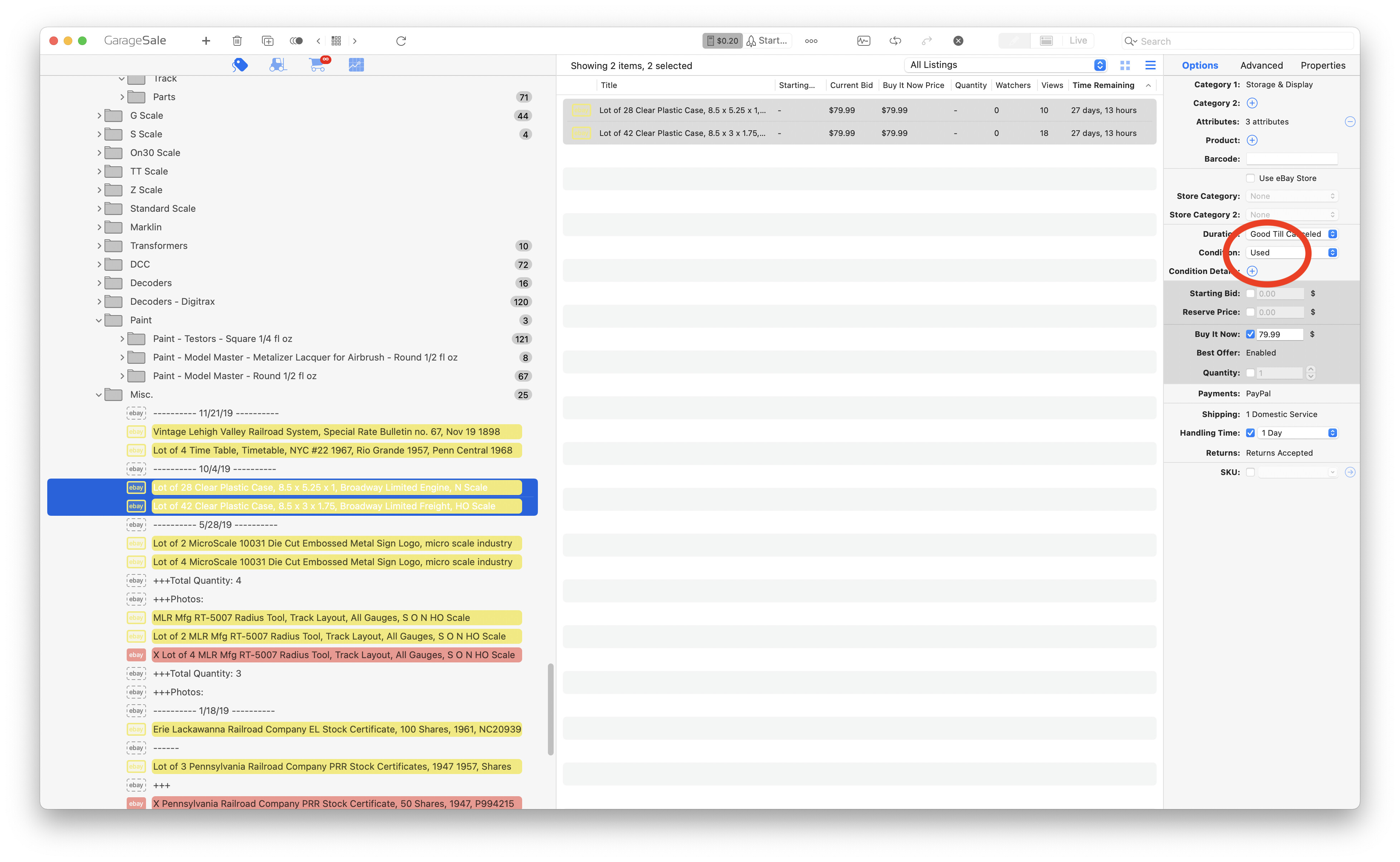Select the Options tab
Screen dimensions: 1400x862
pos(1199,65)
